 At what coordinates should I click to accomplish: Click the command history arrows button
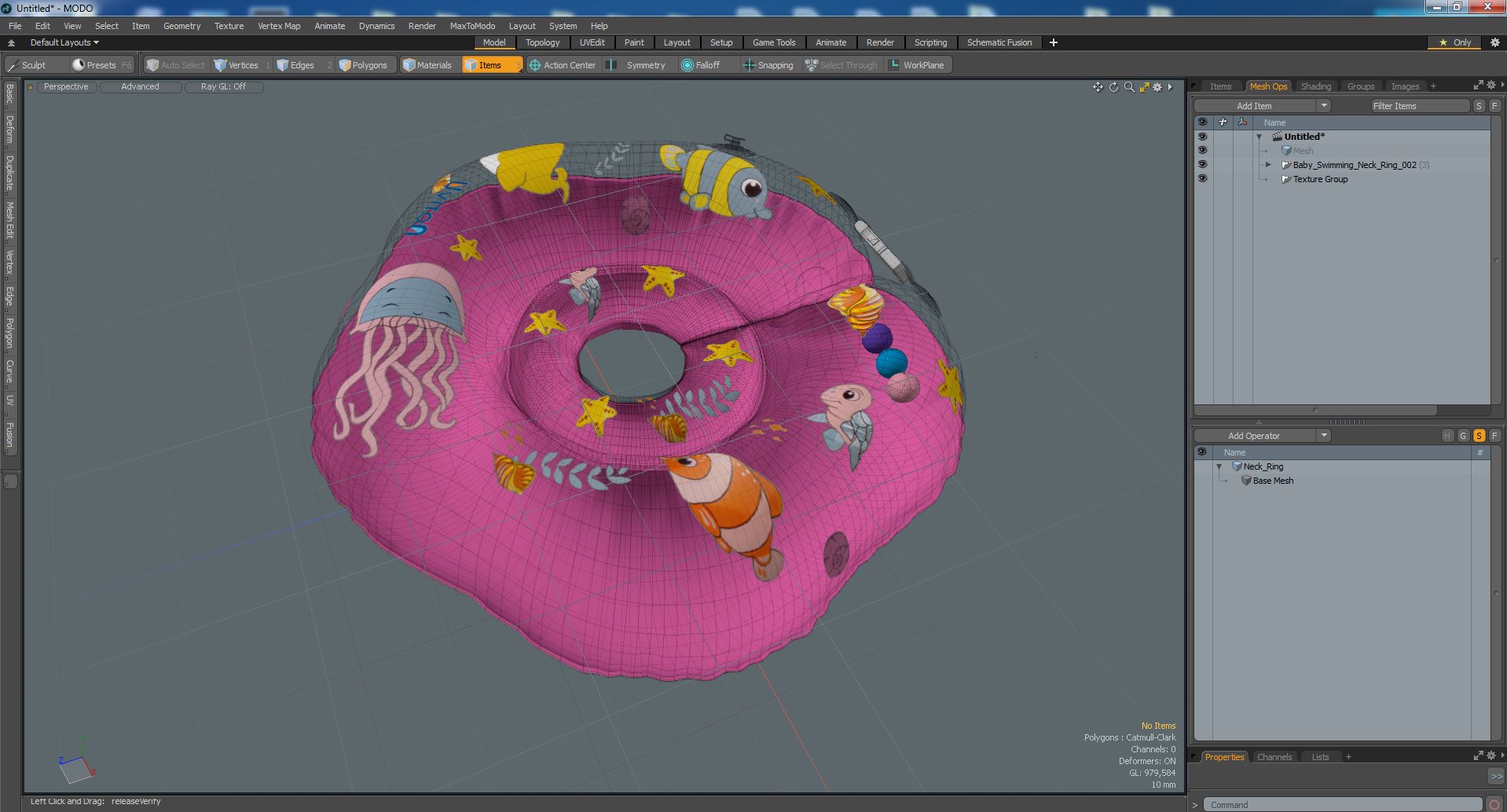pyautogui.click(x=1495, y=776)
